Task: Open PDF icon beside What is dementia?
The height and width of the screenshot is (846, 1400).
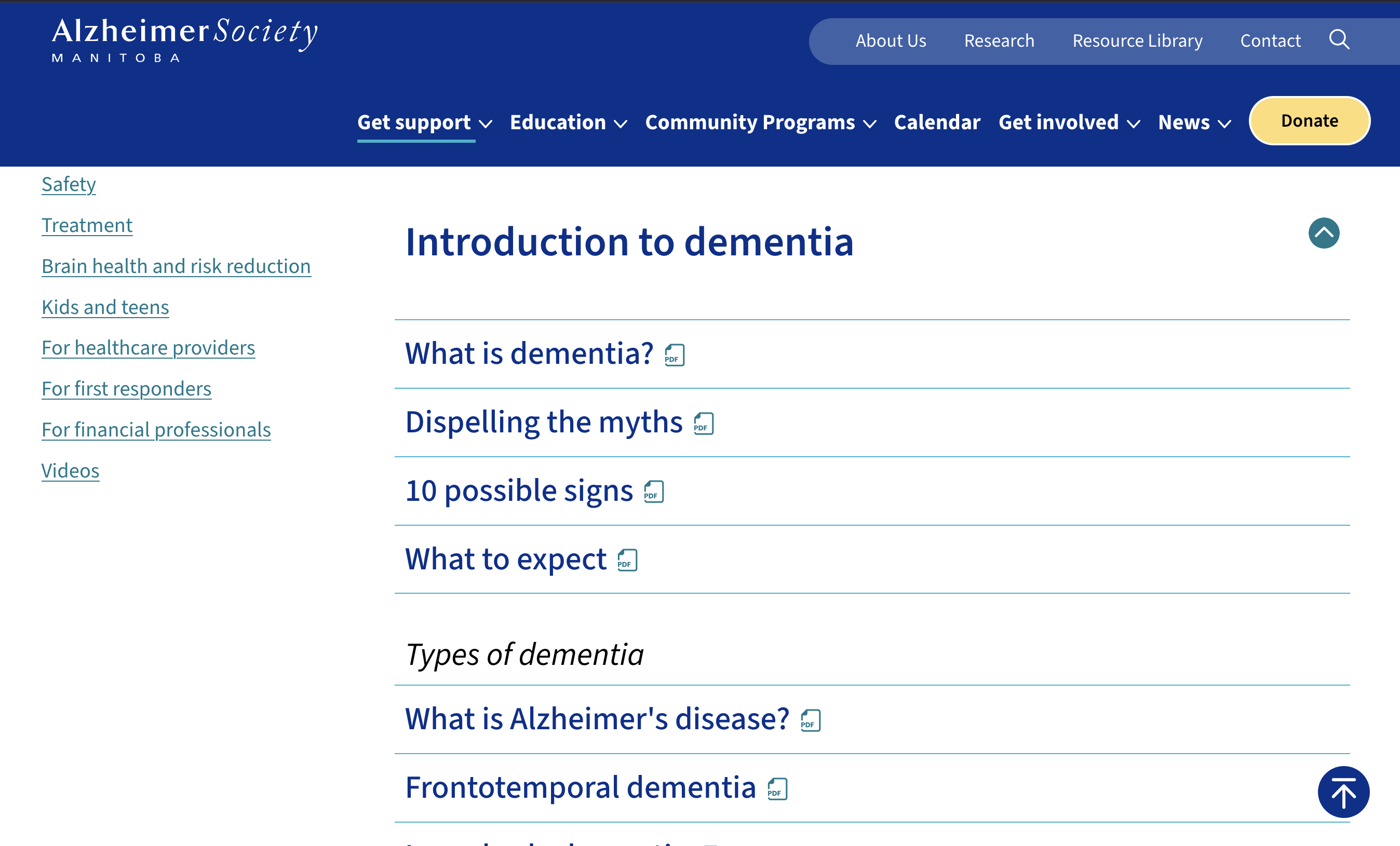Action: [675, 356]
